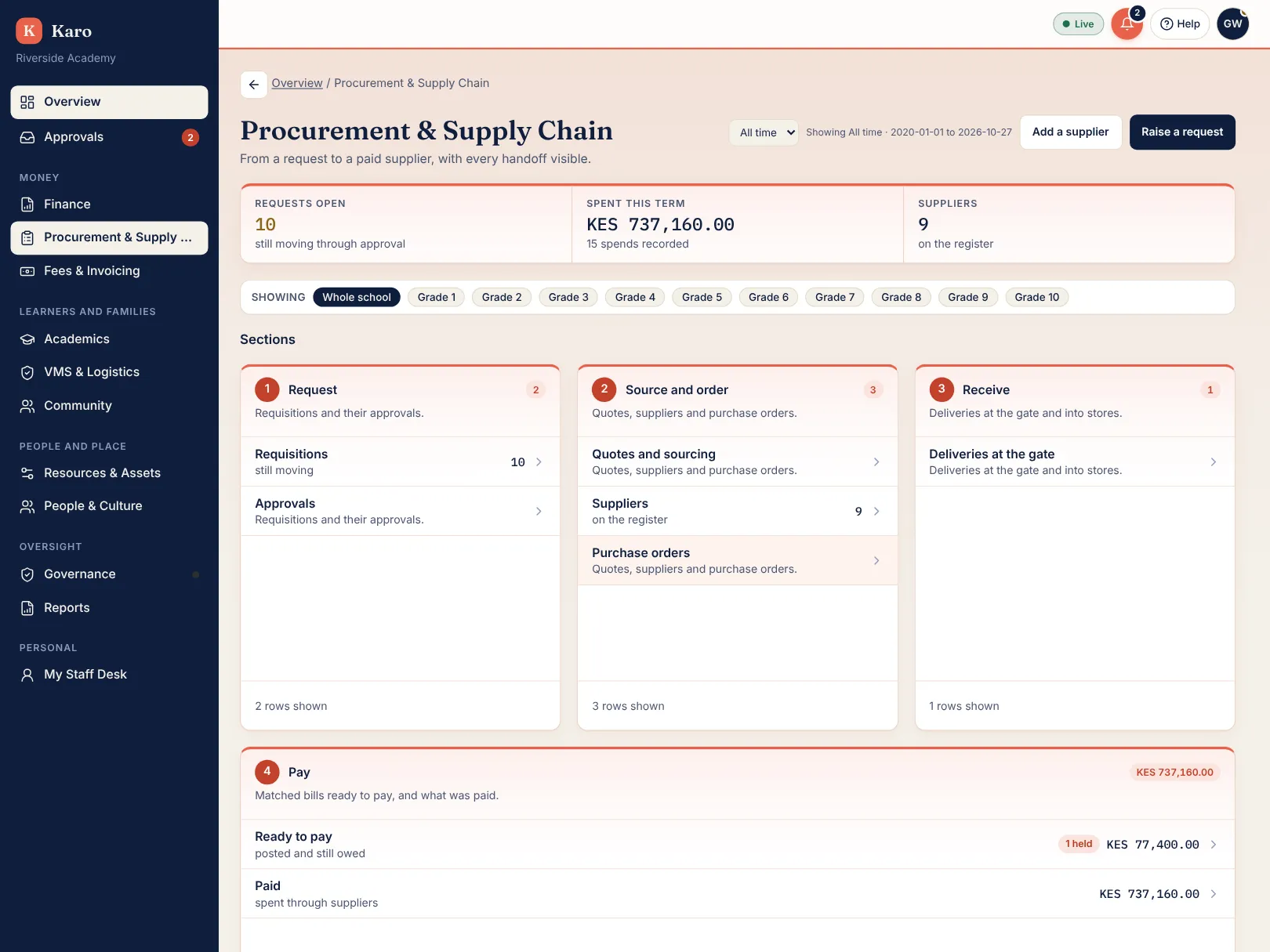Click the People & Culture users icon
The width and height of the screenshot is (1270, 952).
click(27, 506)
